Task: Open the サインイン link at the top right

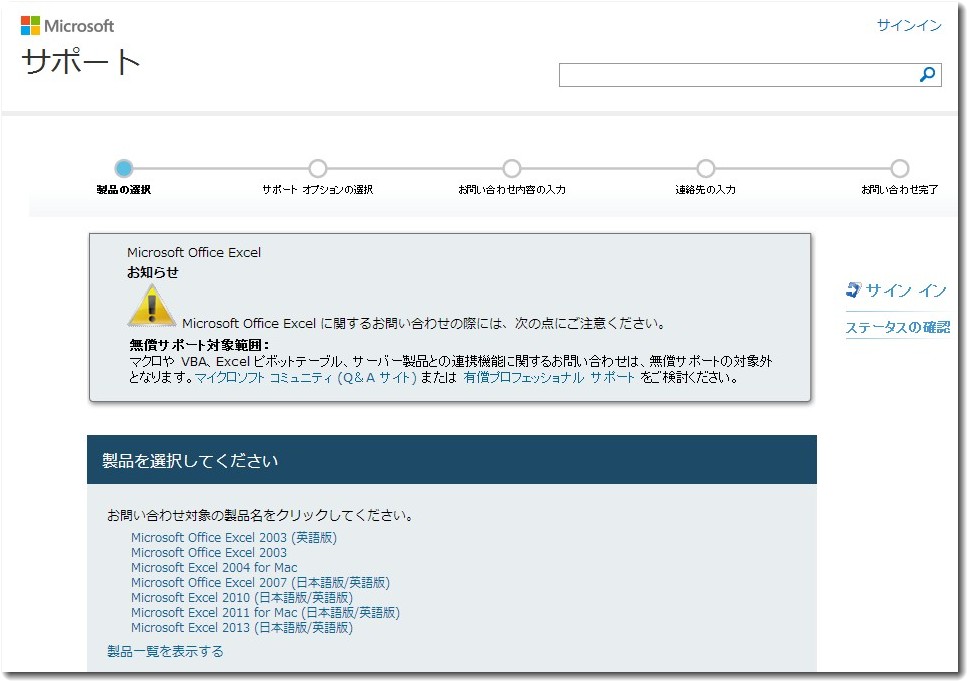Action: (x=909, y=25)
